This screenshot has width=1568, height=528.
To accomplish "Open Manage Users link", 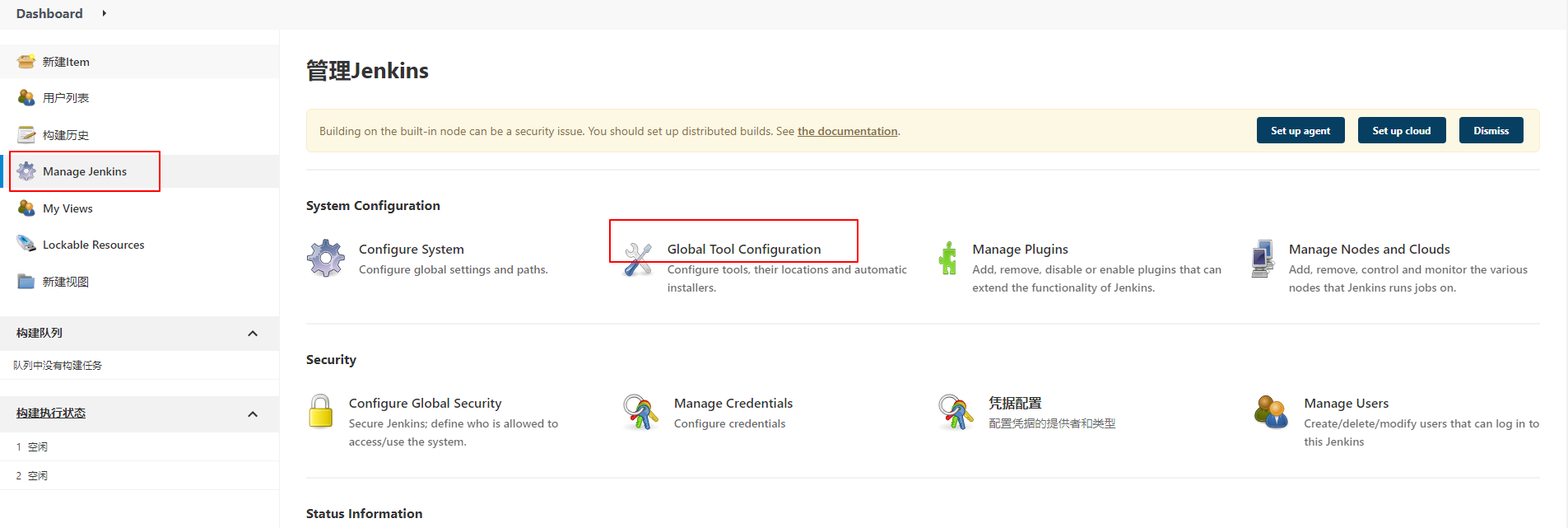I will point(1347,403).
